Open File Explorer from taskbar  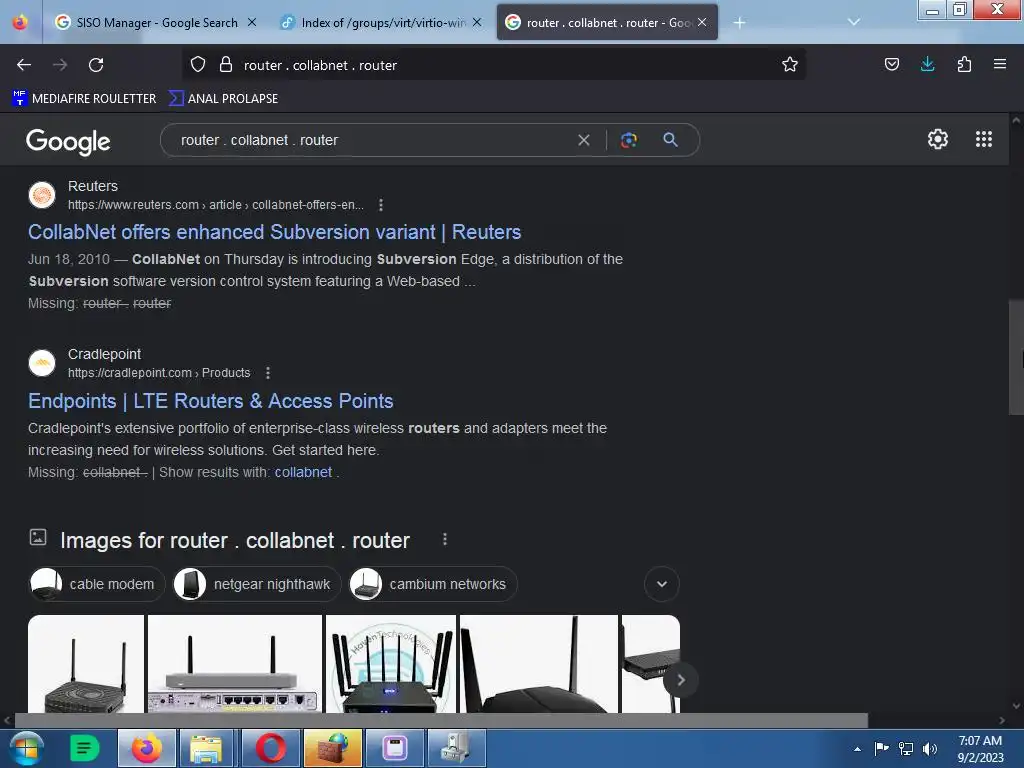click(206, 748)
